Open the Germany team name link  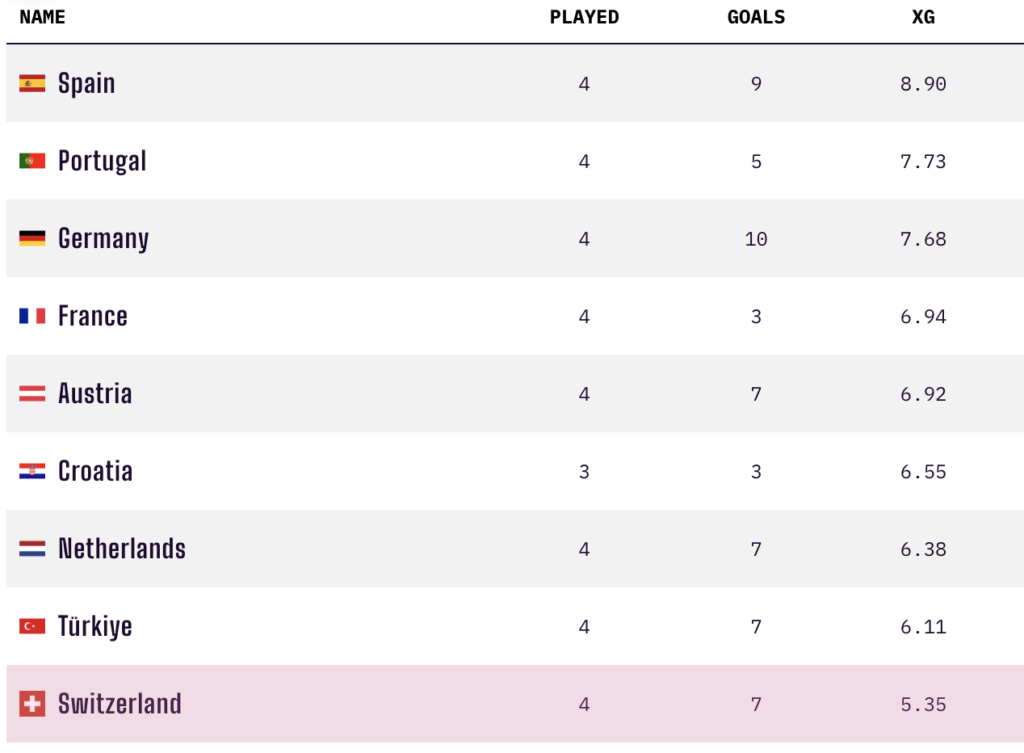pos(103,239)
